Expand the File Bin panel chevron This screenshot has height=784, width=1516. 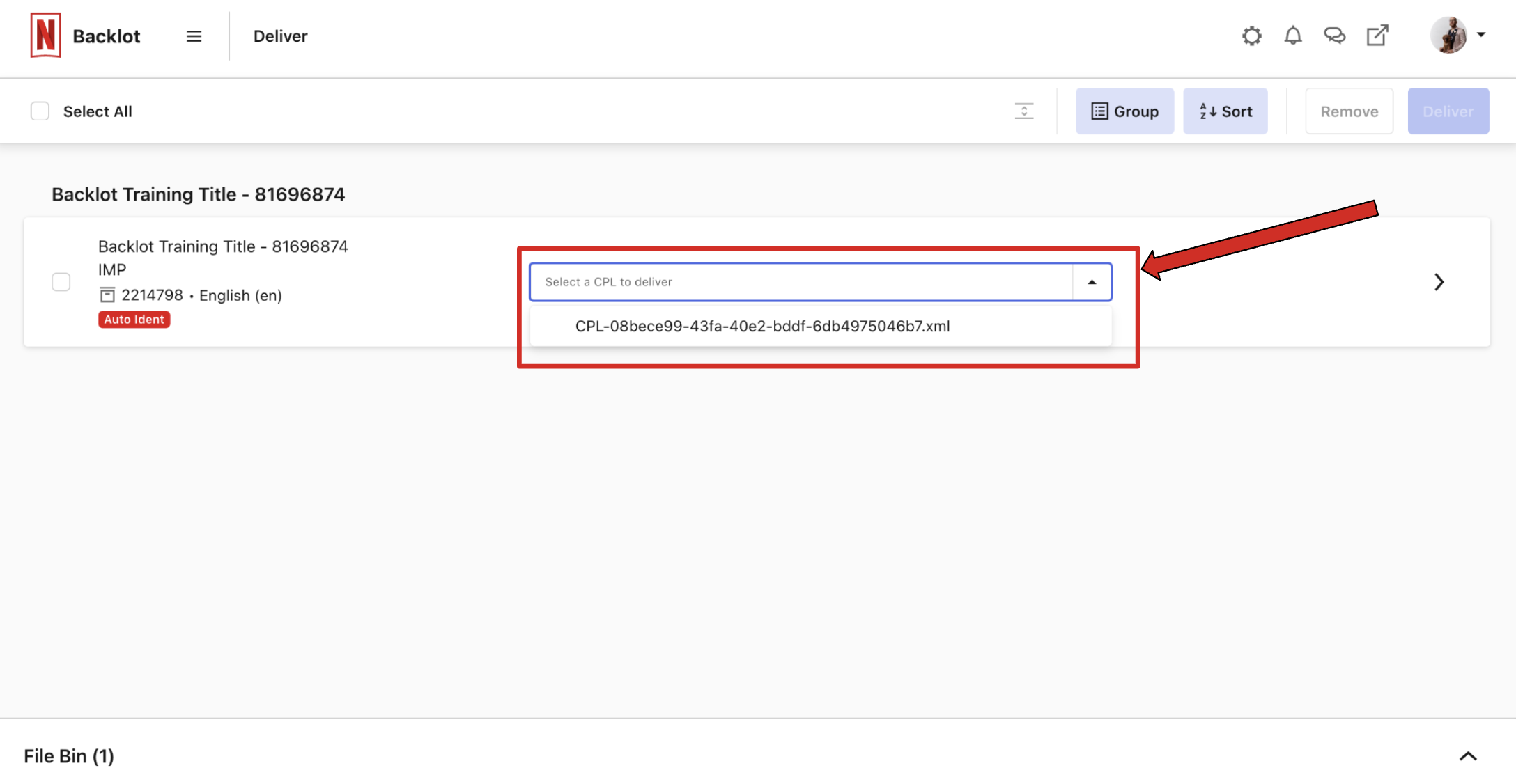coord(1468,756)
